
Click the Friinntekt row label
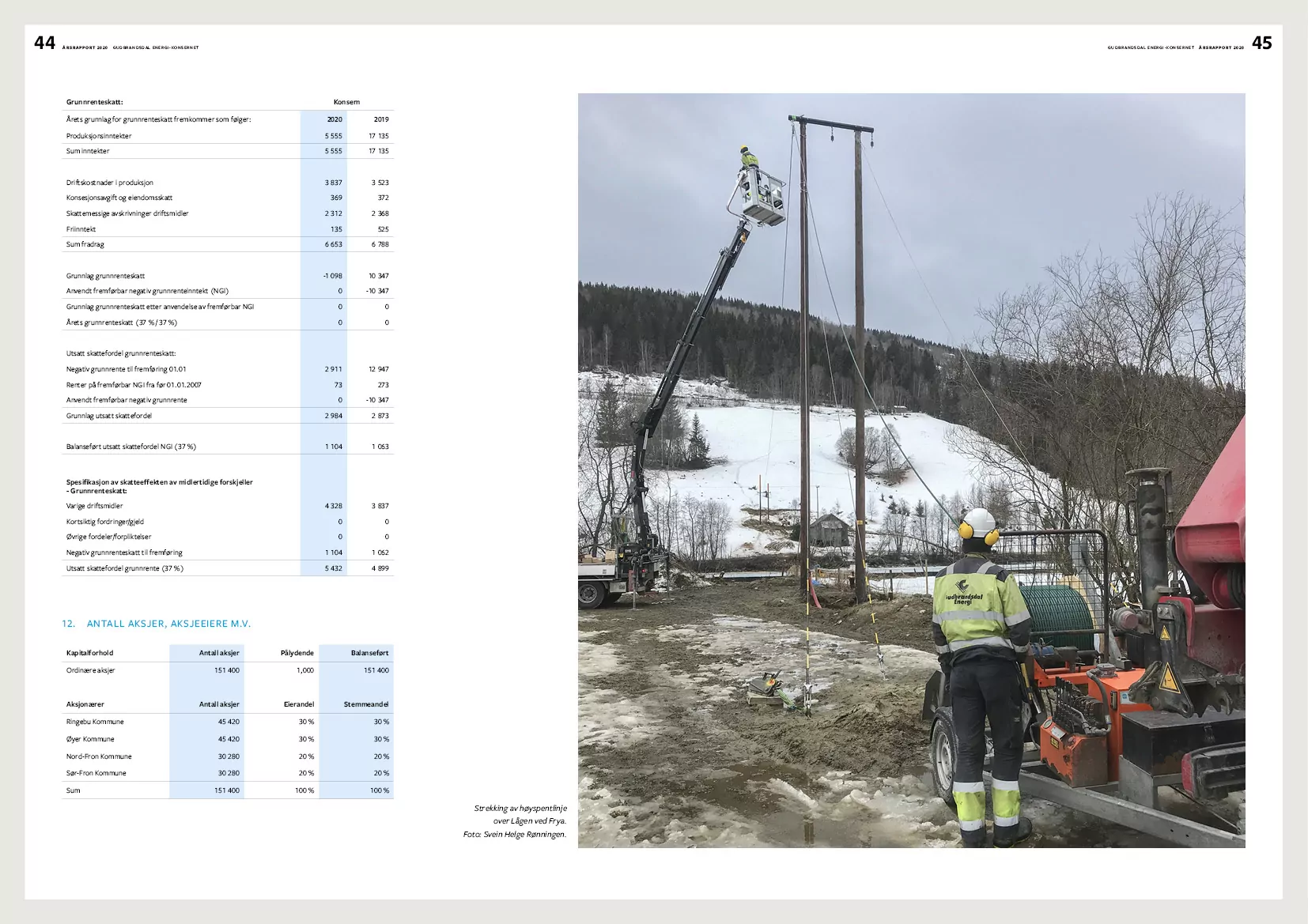coord(81,229)
